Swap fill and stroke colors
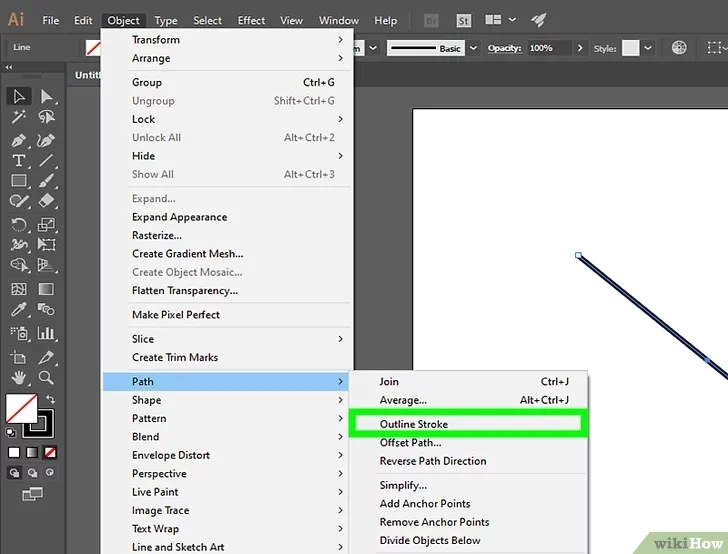Viewport: 728px width, 554px height. (x=50, y=399)
